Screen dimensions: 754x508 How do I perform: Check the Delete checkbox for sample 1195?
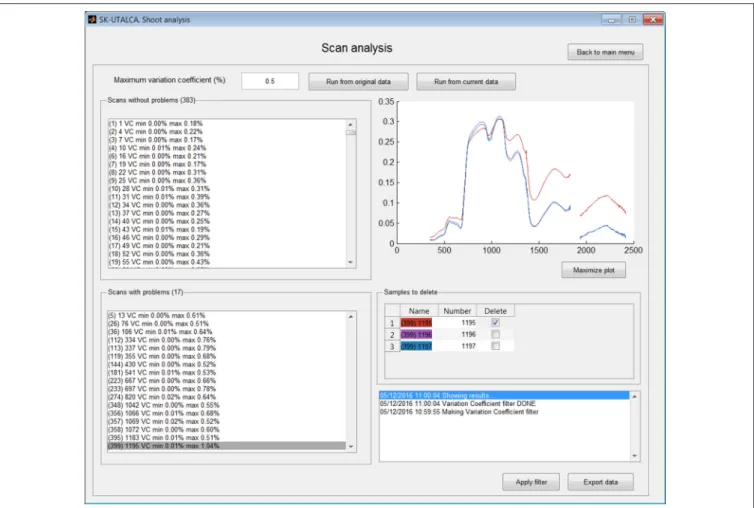(x=495, y=323)
